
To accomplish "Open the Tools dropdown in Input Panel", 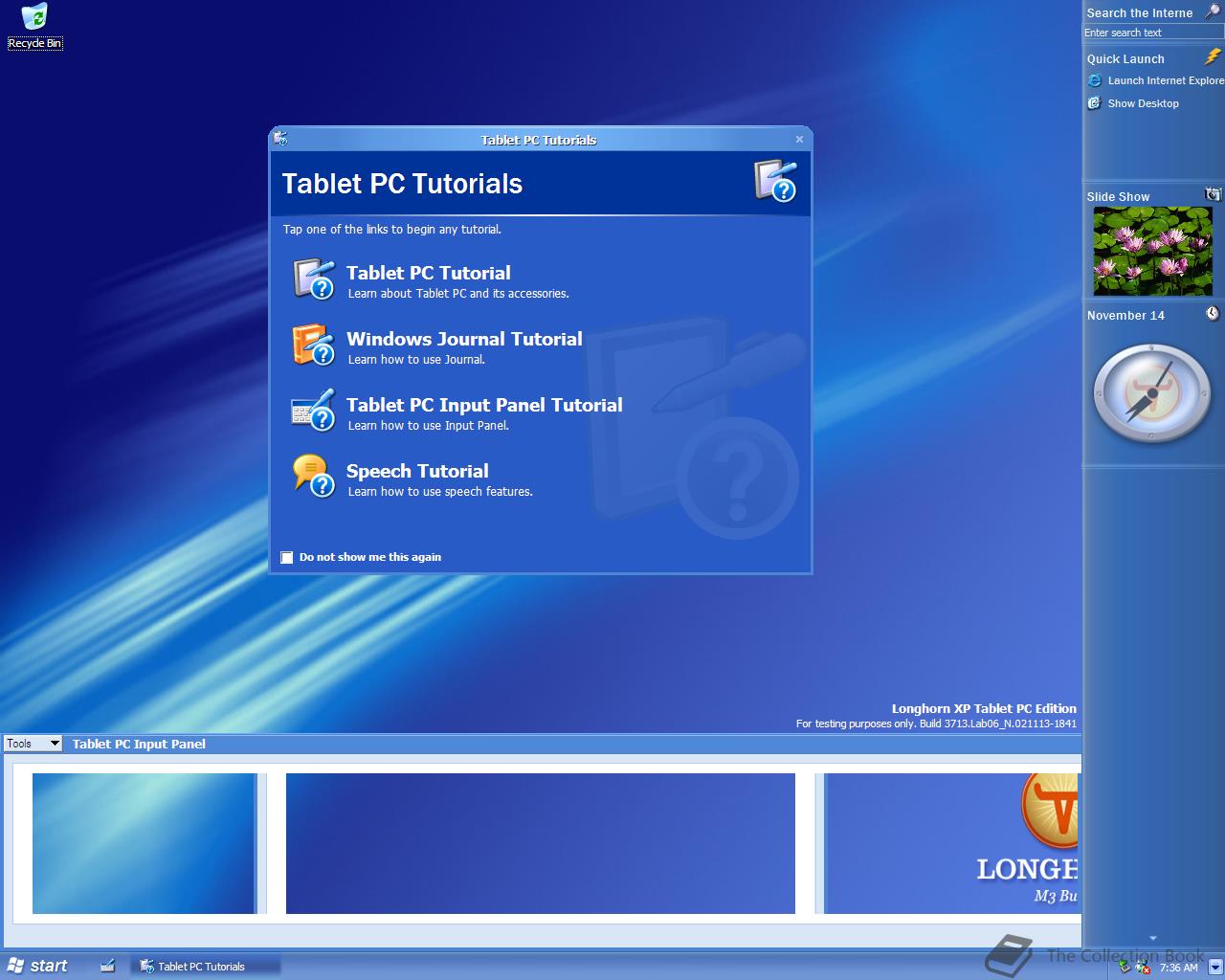I will (x=33, y=744).
